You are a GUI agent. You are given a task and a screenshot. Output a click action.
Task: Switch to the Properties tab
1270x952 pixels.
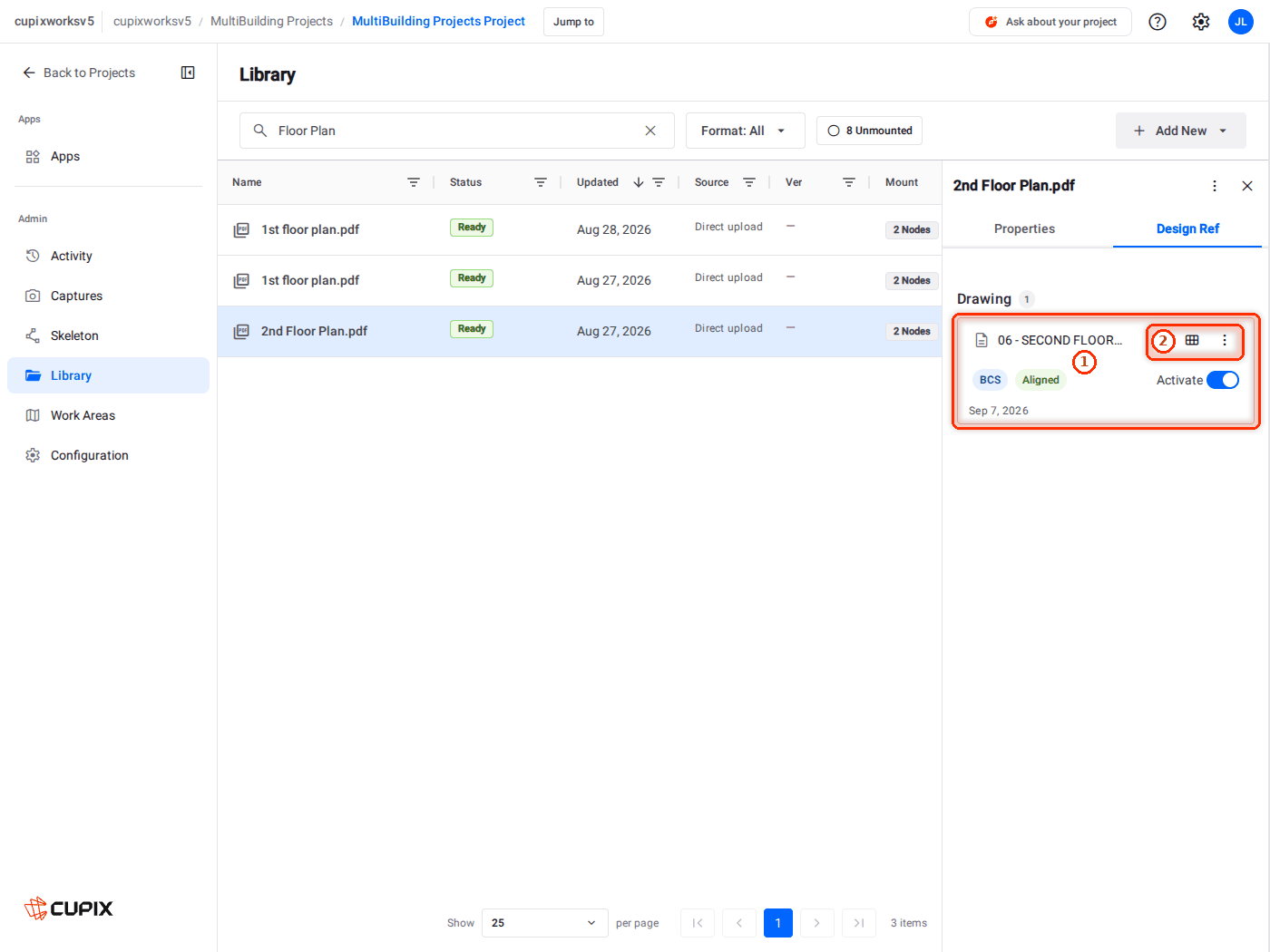coord(1024,228)
